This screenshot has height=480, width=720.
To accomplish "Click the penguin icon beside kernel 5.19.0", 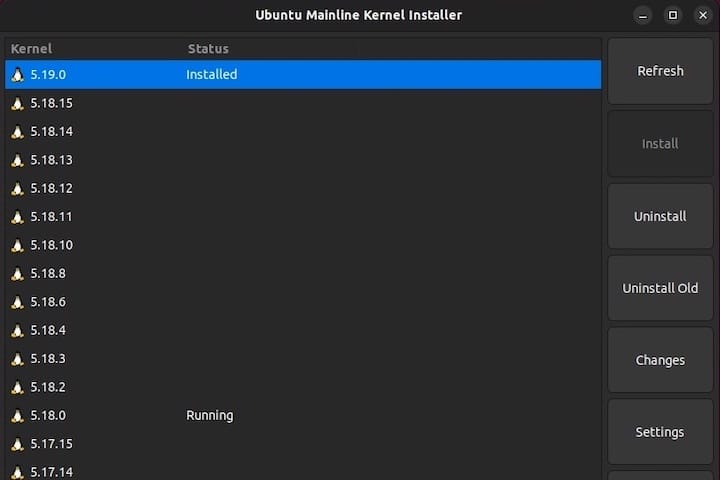I will pyautogui.click(x=17, y=75).
